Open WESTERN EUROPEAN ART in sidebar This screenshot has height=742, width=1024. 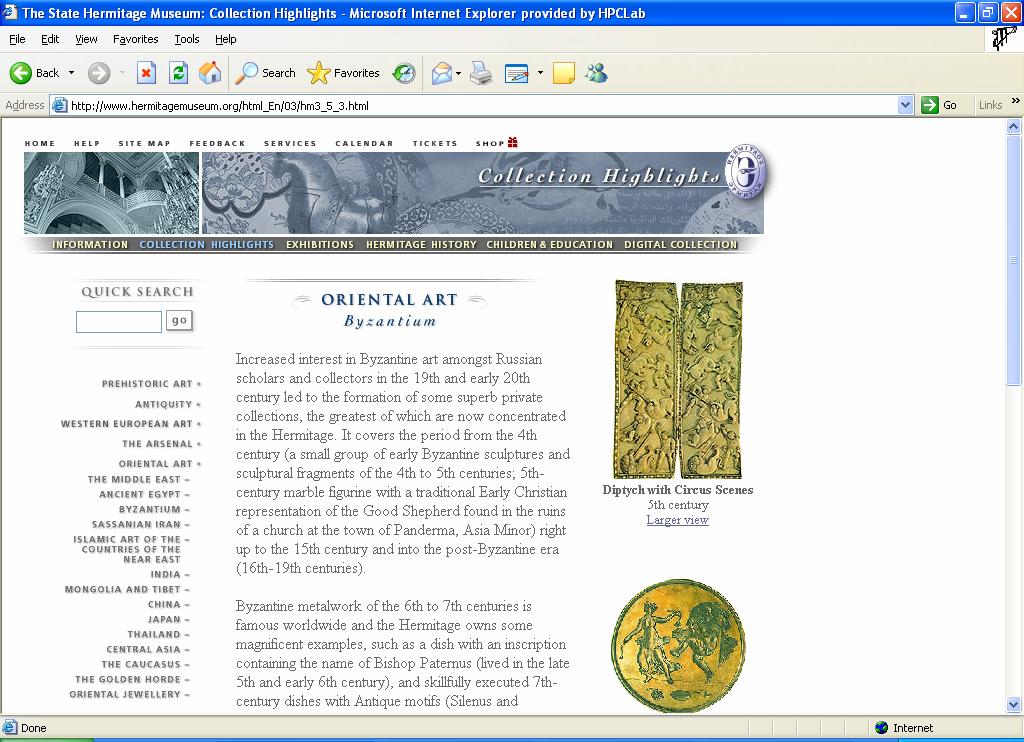[x=127, y=424]
